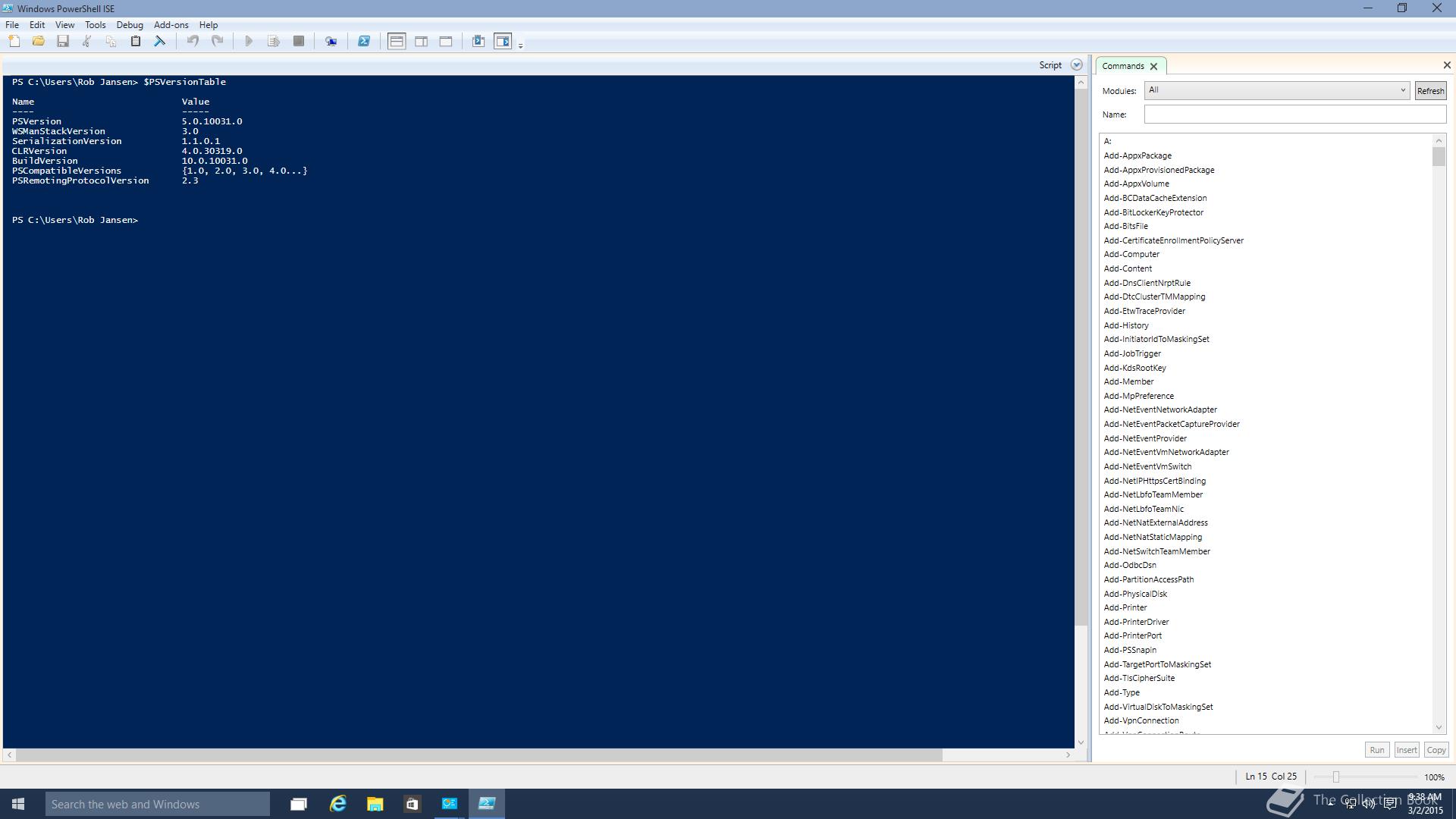This screenshot has height=819, width=1456.
Task: Run script with the green play icon
Action: pos(249,42)
